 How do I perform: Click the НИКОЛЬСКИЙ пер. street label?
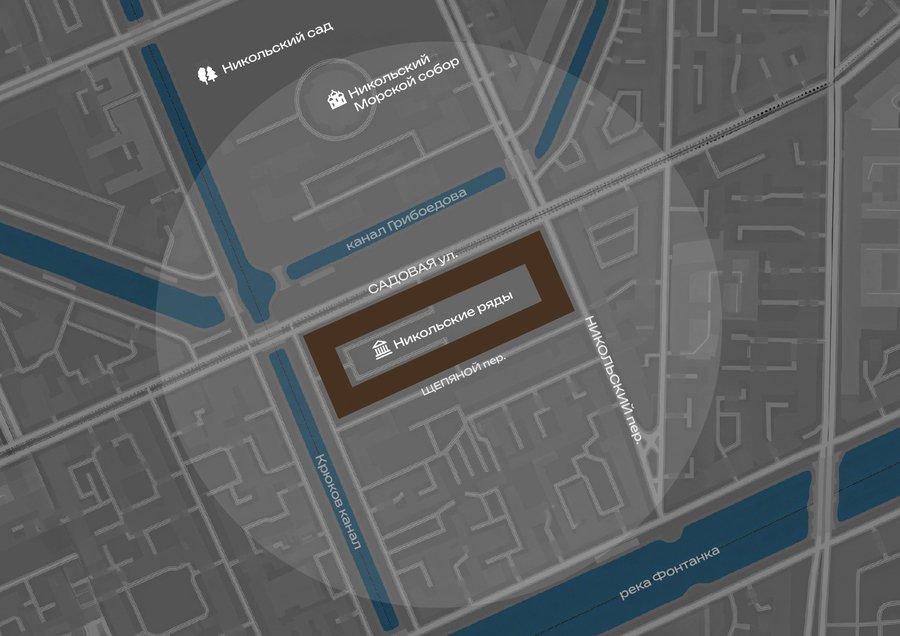click(x=614, y=379)
